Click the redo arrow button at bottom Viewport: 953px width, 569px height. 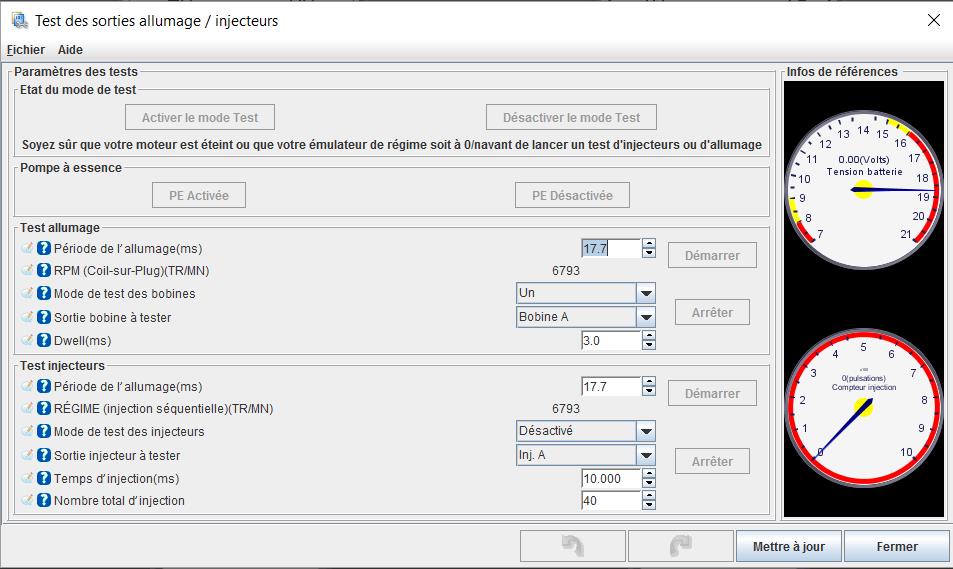pyautogui.click(x=681, y=547)
